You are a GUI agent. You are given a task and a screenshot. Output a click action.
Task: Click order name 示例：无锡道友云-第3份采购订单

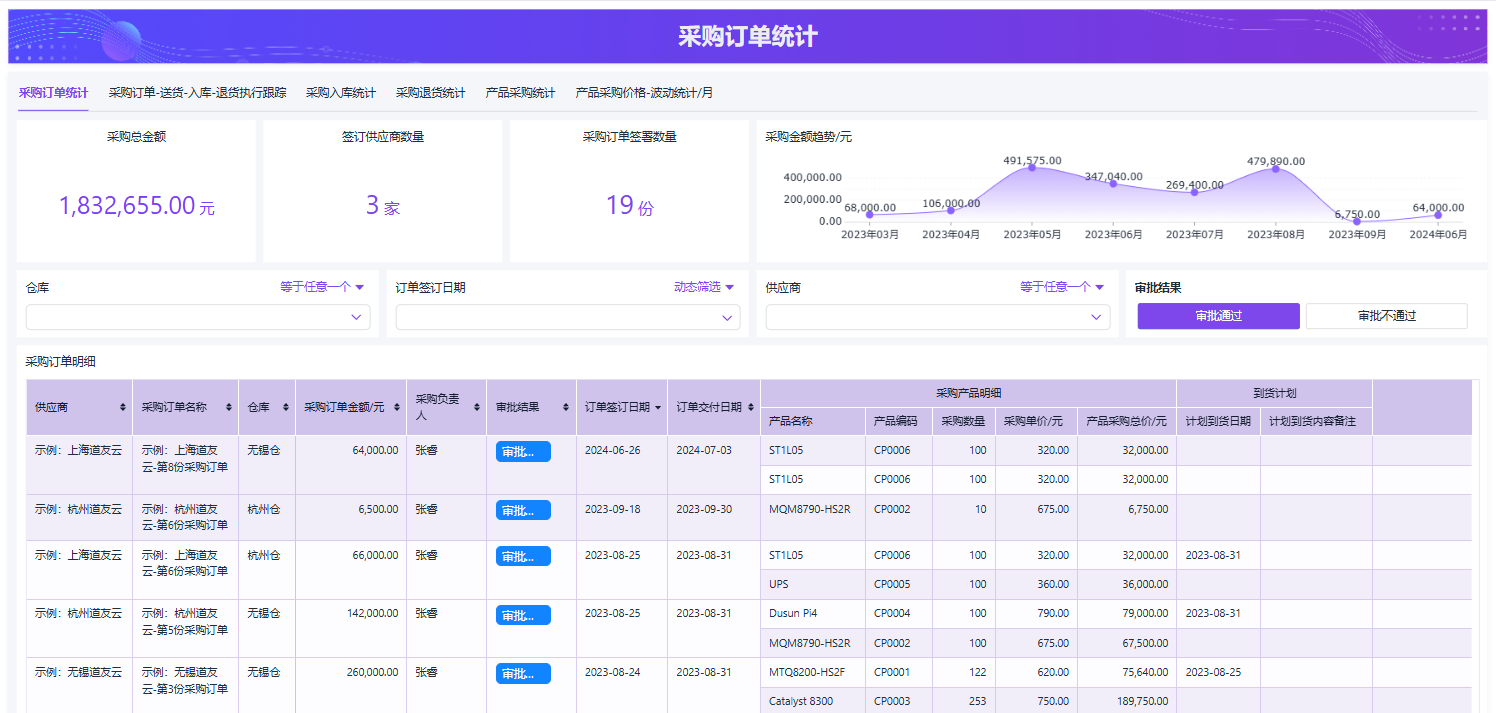[x=185, y=681]
